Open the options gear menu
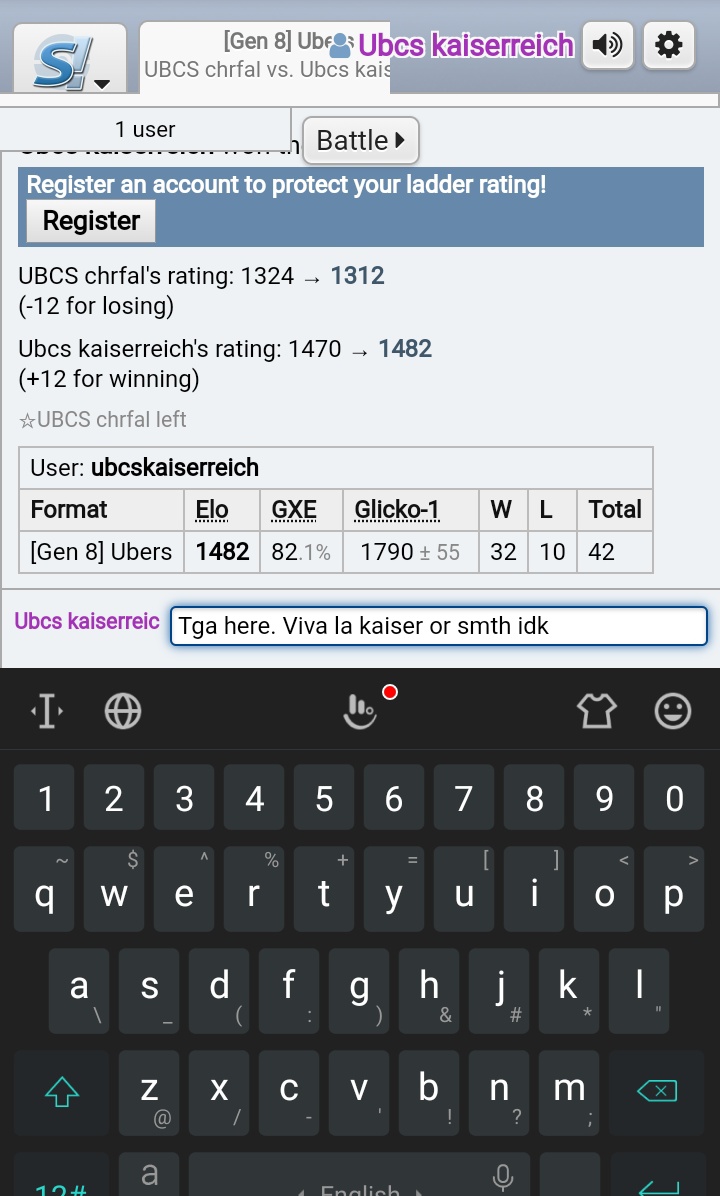This screenshot has height=1196, width=720. tap(669, 45)
